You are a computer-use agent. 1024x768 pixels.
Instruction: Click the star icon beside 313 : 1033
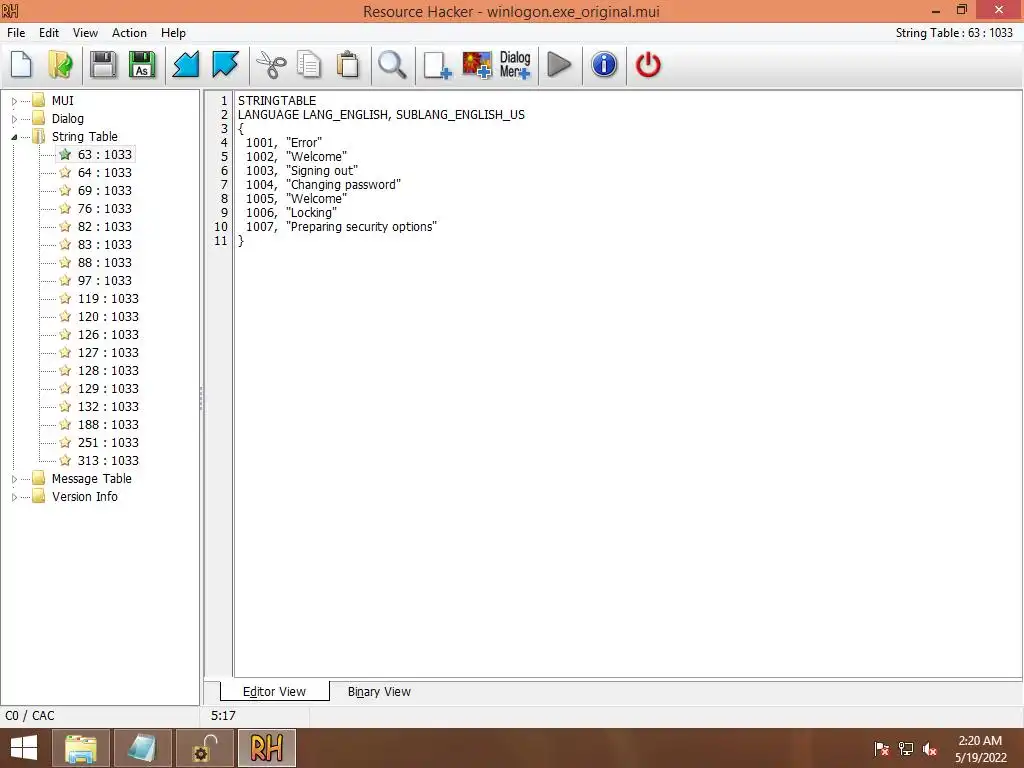[x=65, y=460]
